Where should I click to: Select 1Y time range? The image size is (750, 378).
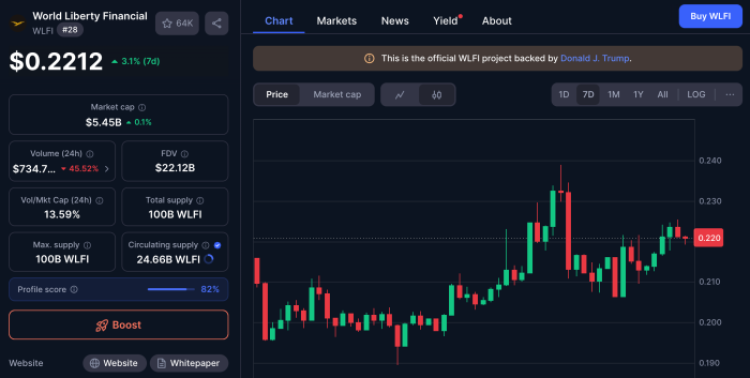639,95
